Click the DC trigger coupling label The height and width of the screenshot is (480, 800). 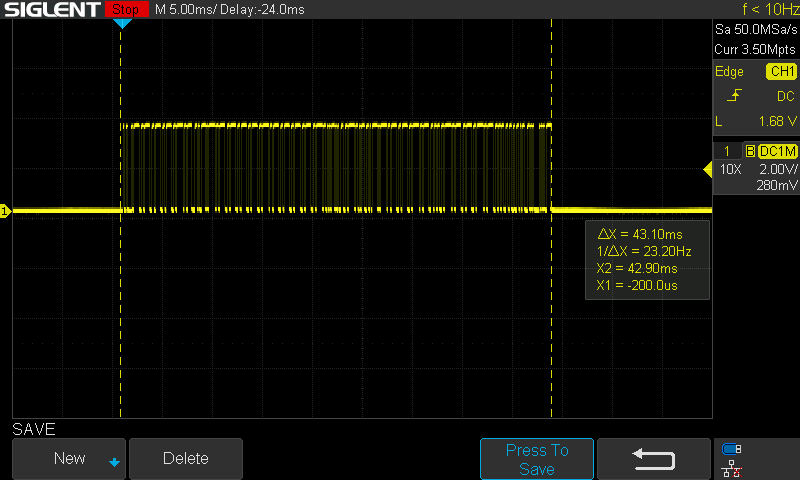point(785,96)
